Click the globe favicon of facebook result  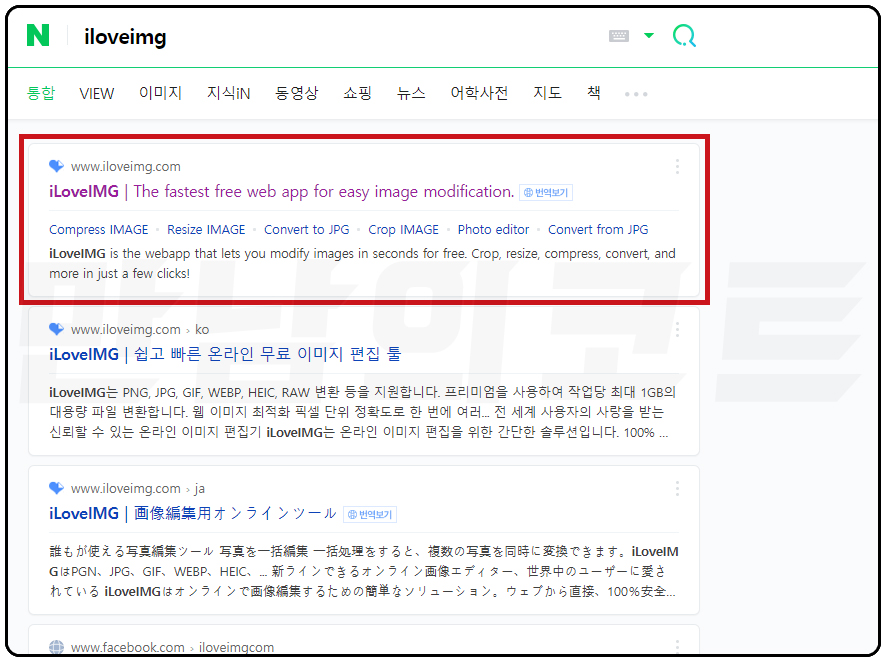(57, 647)
